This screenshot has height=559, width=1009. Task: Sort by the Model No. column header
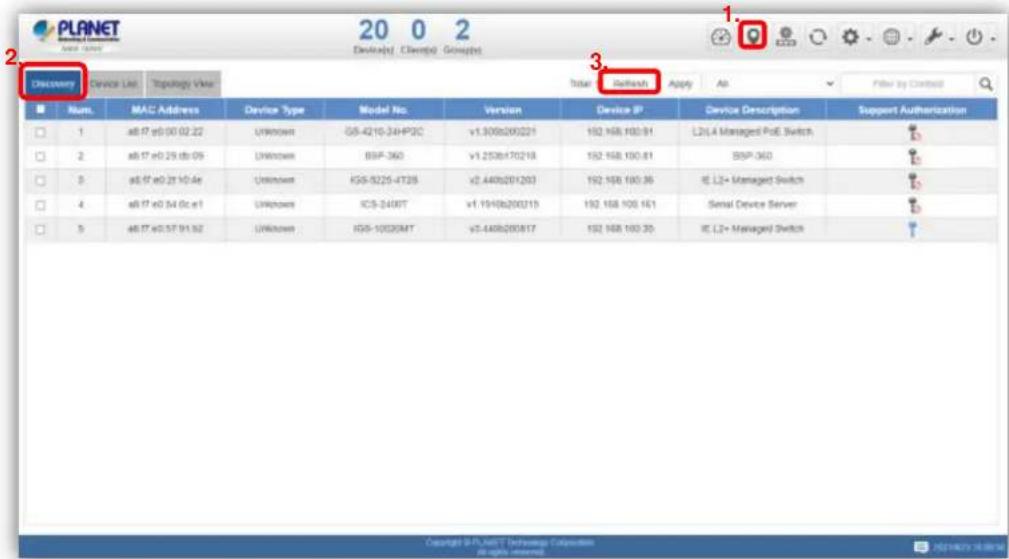(384, 110)
